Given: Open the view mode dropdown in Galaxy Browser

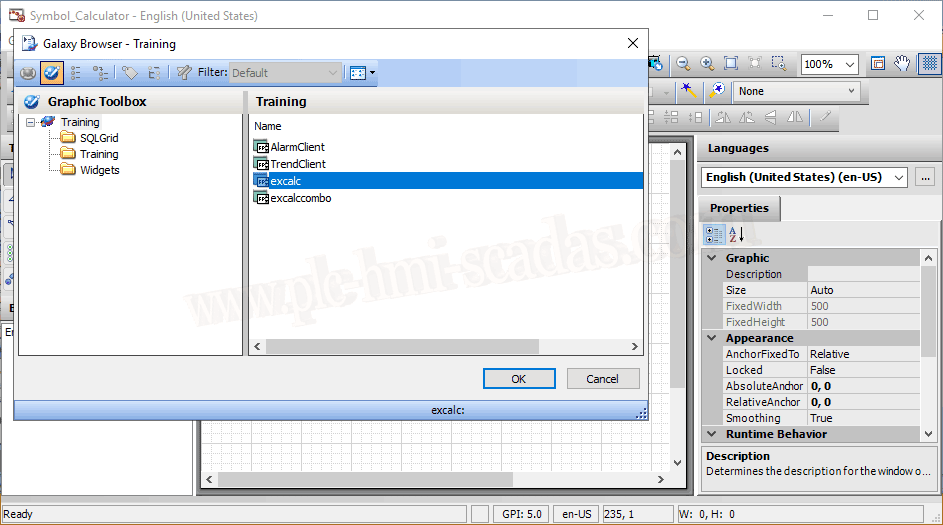Looking at the screenshot, I should click(x=362, y=73).
